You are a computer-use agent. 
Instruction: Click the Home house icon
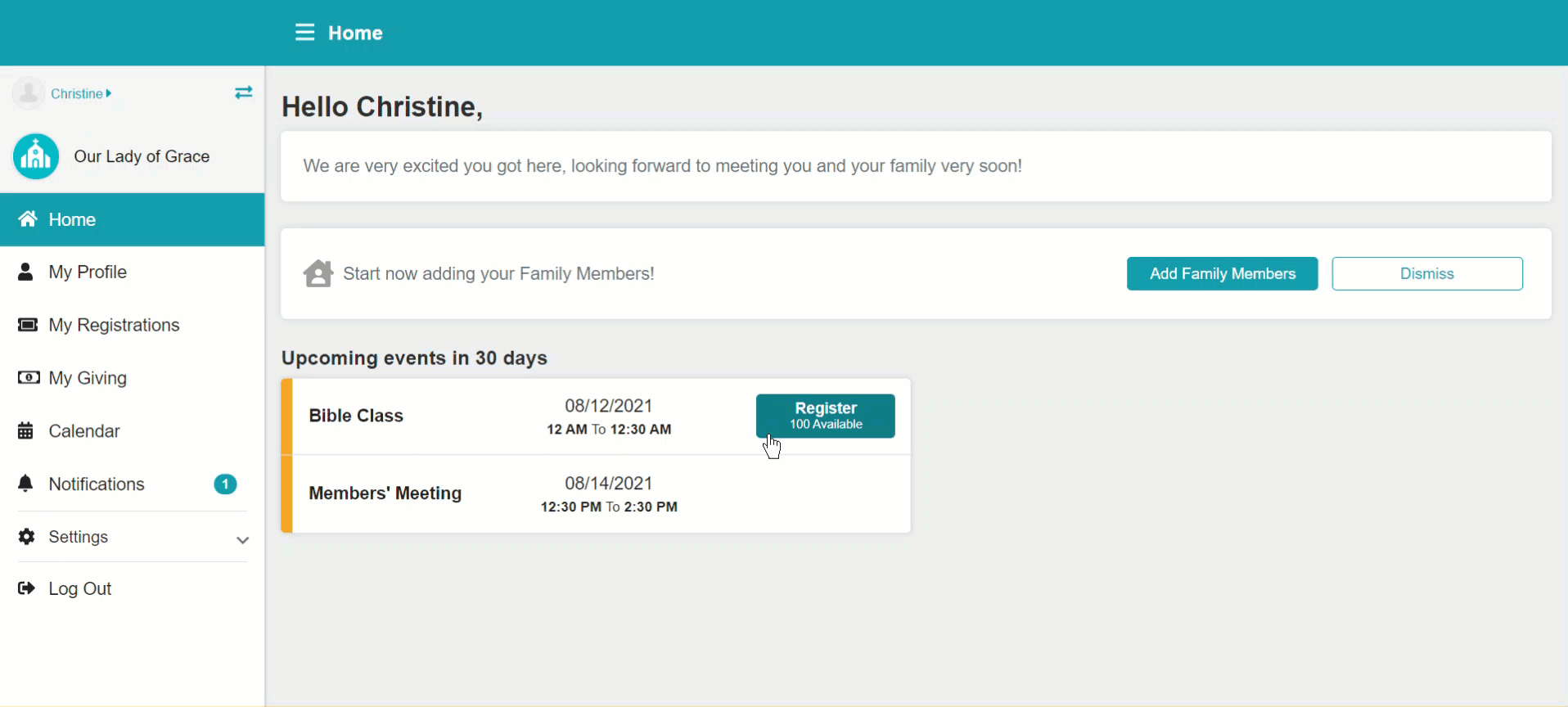[28, 218]
